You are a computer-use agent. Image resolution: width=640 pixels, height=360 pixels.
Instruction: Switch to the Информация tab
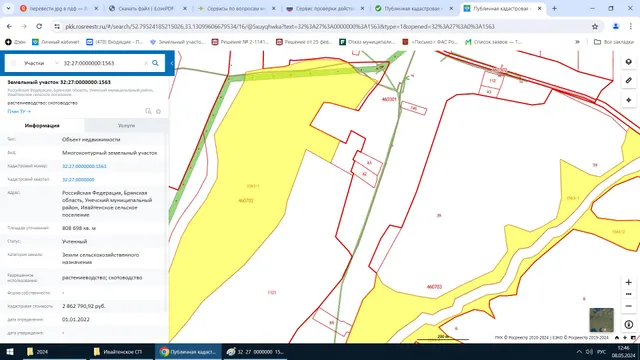[42, 125]
